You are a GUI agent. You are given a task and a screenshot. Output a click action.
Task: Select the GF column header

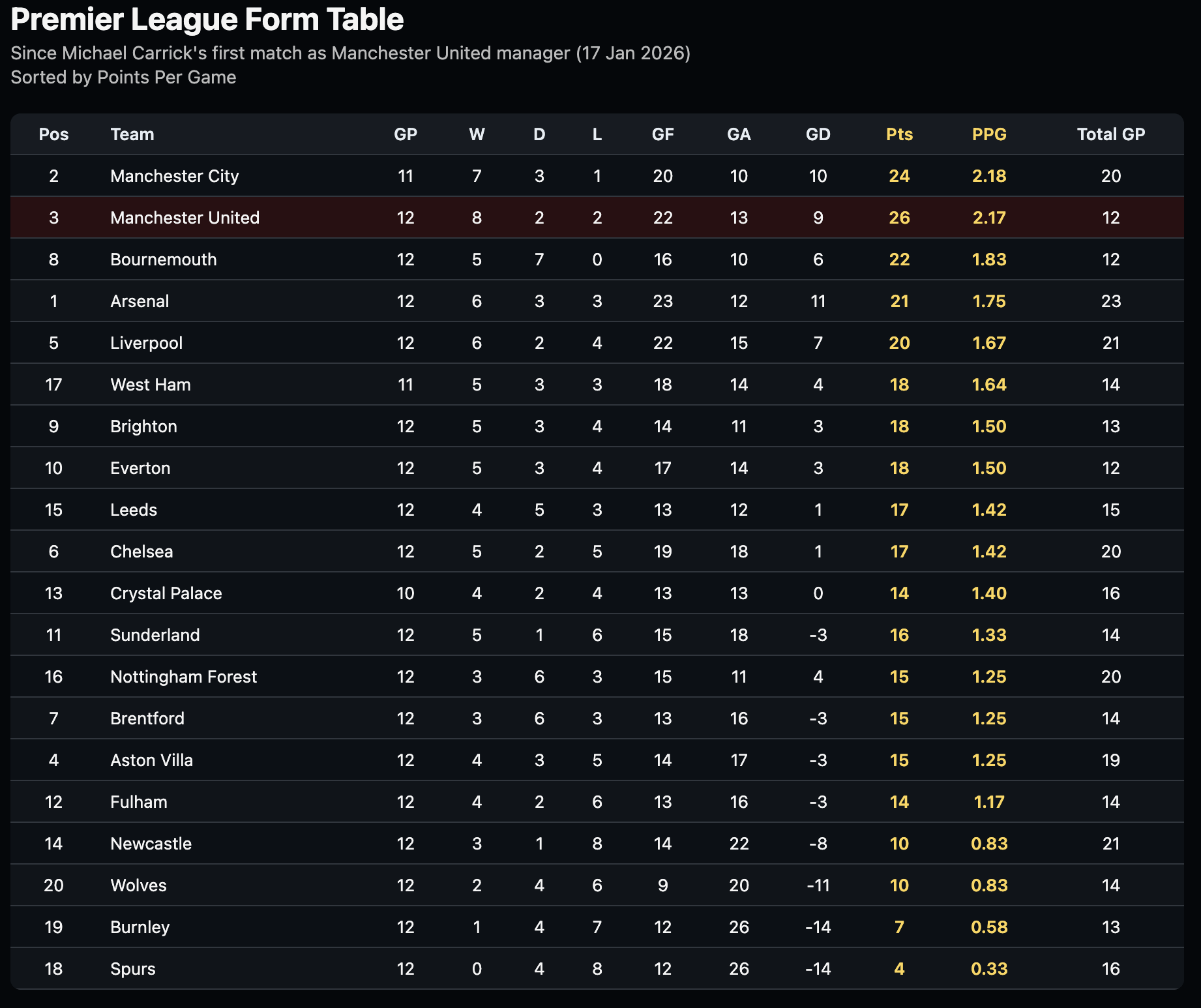coord(662,134)
